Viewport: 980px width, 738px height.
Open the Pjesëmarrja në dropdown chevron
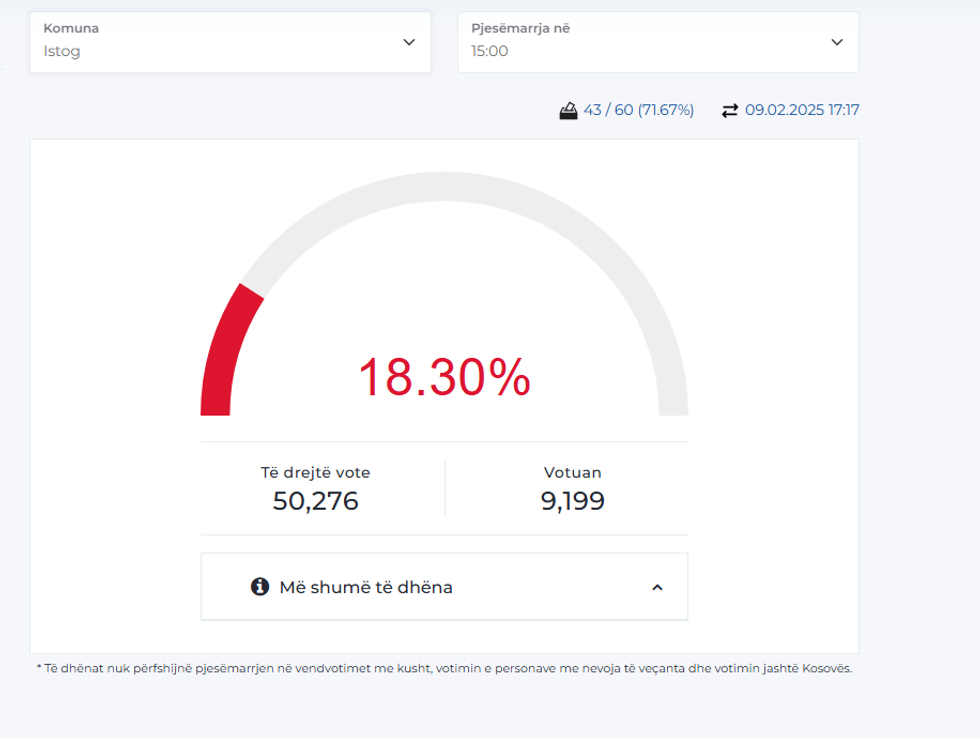(837, 42)
